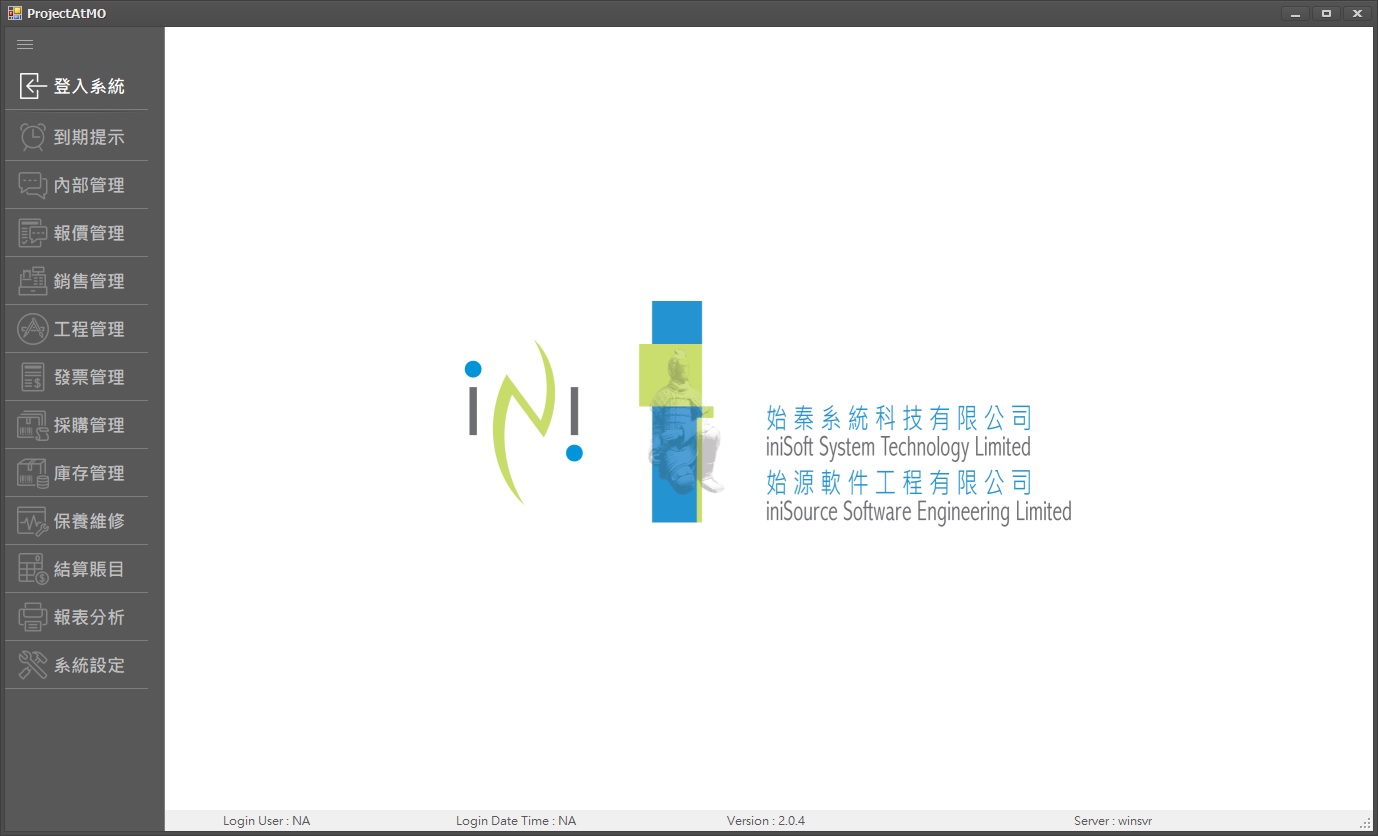The image size is (1378, 836).
Task: Click the 報價管理 quotation icon
Action: click(x=32, y=233)
